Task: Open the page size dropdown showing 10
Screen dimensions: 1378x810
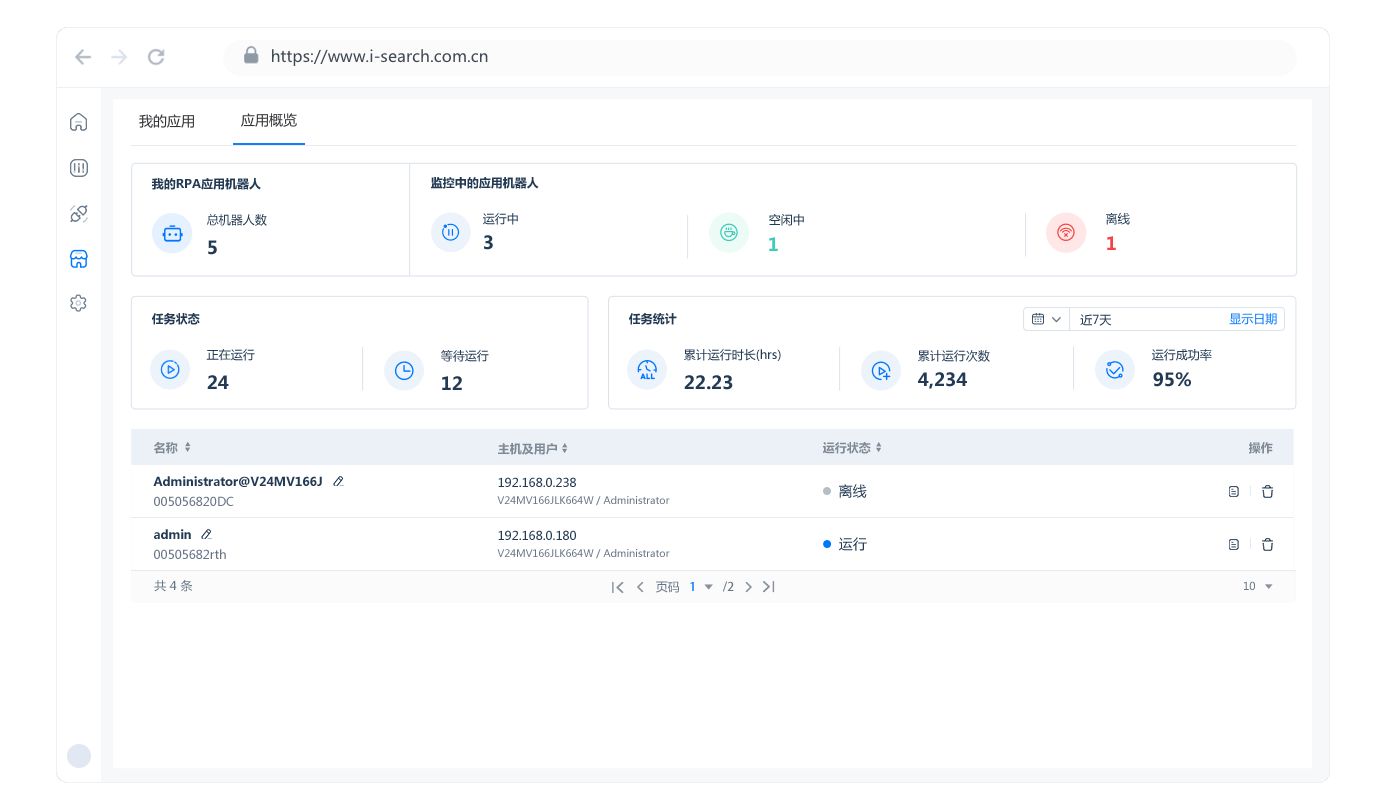Action: click(1258, 587)
